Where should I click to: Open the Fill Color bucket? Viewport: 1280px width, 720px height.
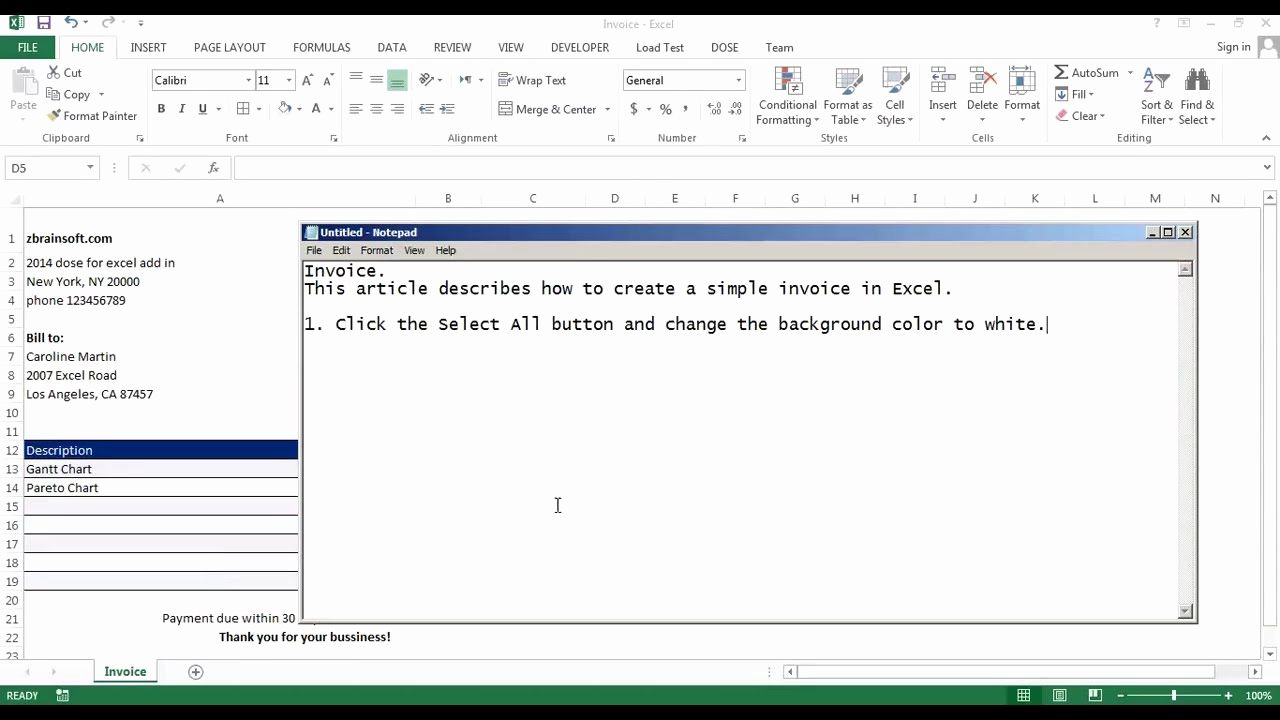285,109
